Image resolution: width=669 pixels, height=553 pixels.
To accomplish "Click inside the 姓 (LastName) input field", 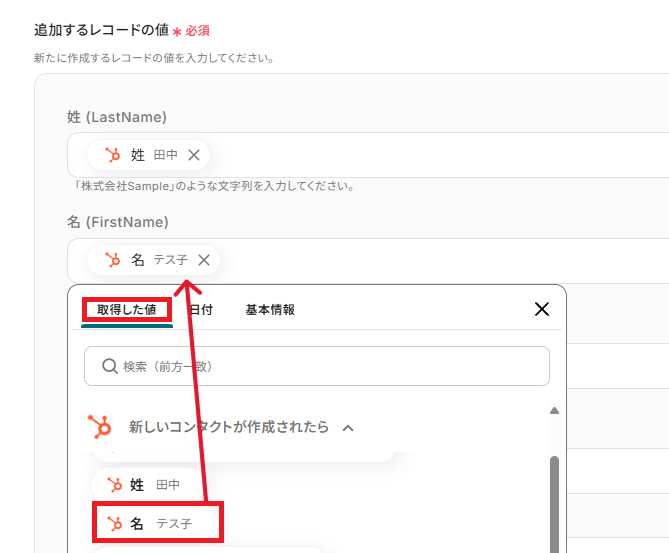I will pyautogui.click(x=368, y=155).
